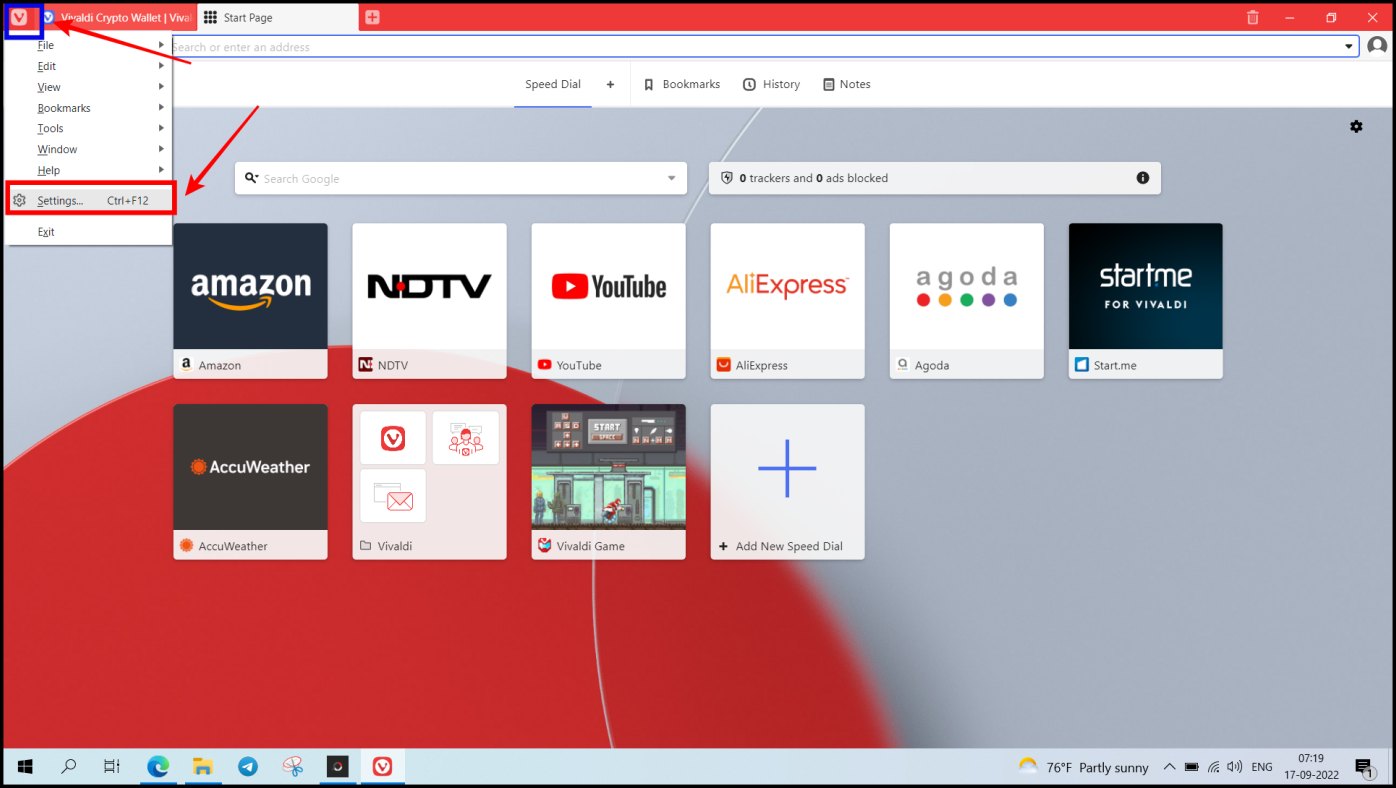Open the Edit menu
This screenshot has height=788, width=1396.
click(88, 66)
